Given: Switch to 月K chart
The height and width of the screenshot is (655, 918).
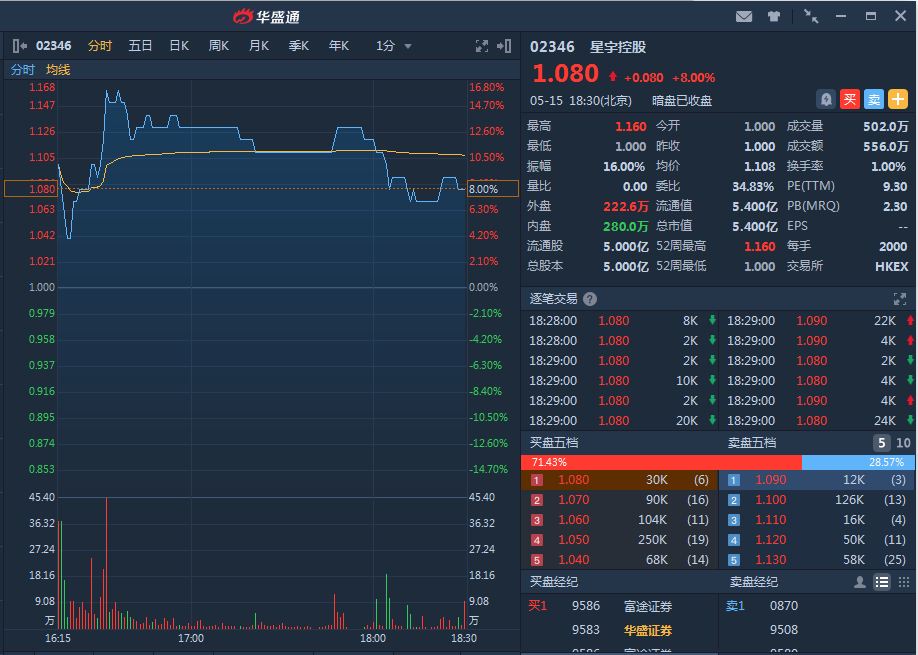Looking at the screenshot, I should click(259, 46).
